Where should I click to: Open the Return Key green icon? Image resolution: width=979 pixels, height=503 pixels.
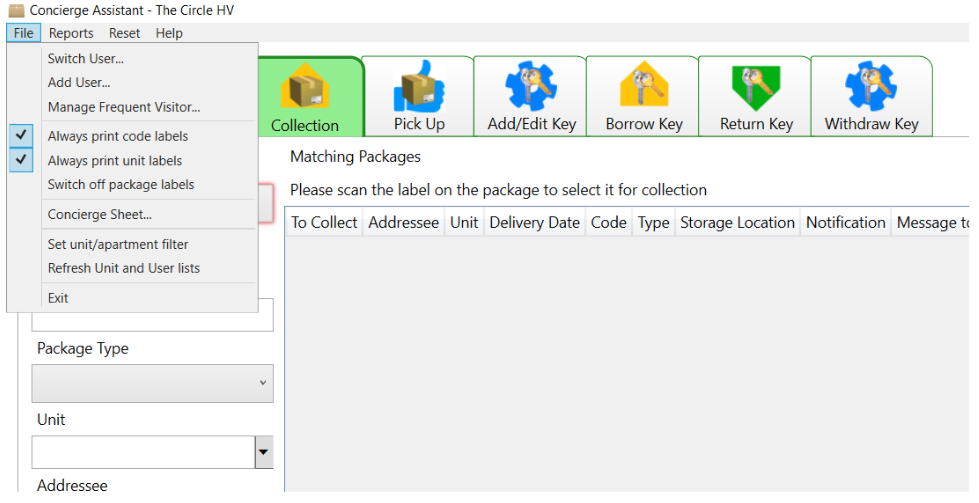pos(755,88)
